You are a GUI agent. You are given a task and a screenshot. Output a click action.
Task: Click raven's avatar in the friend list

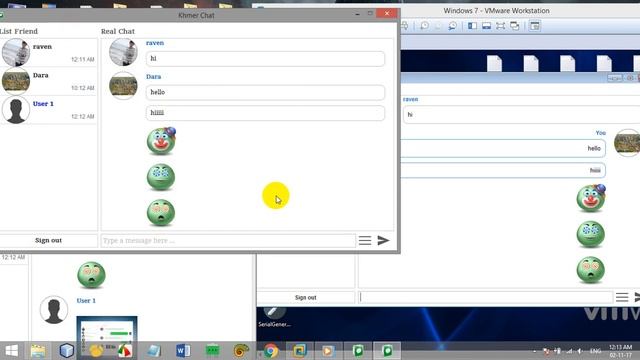tap(16, 52)
